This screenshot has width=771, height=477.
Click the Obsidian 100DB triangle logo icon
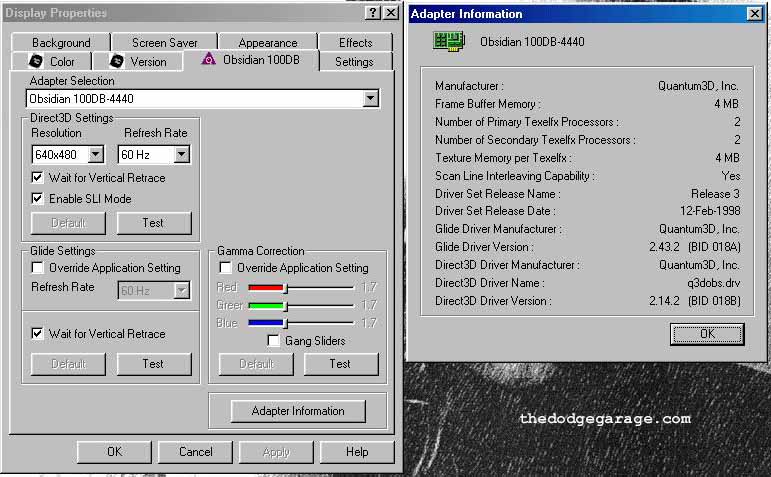pyautogui.click(x=208, y=59)
